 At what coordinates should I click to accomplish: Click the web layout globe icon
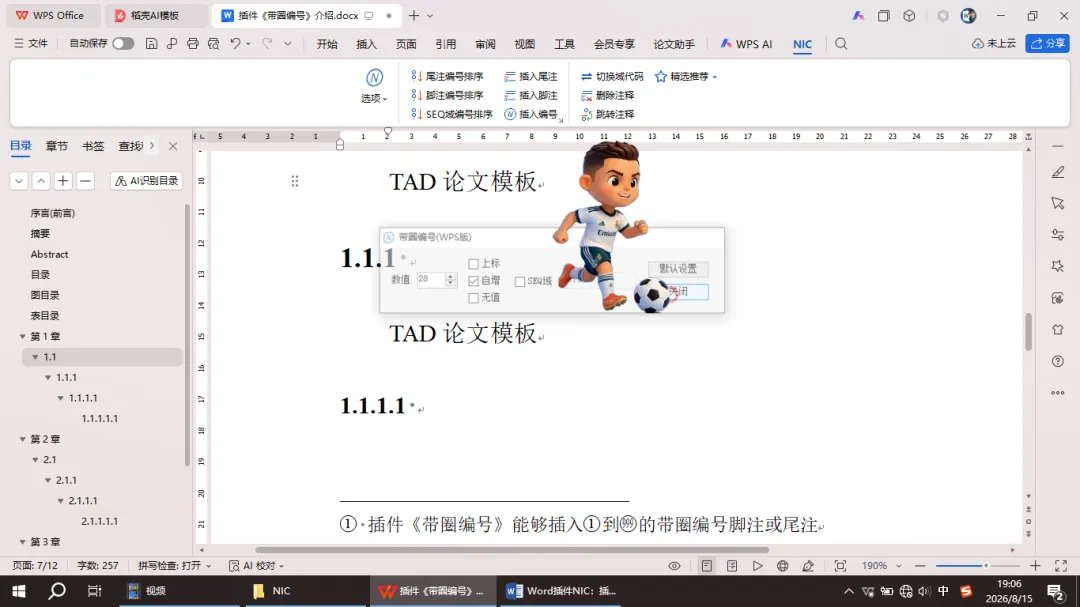pos(782,566)
